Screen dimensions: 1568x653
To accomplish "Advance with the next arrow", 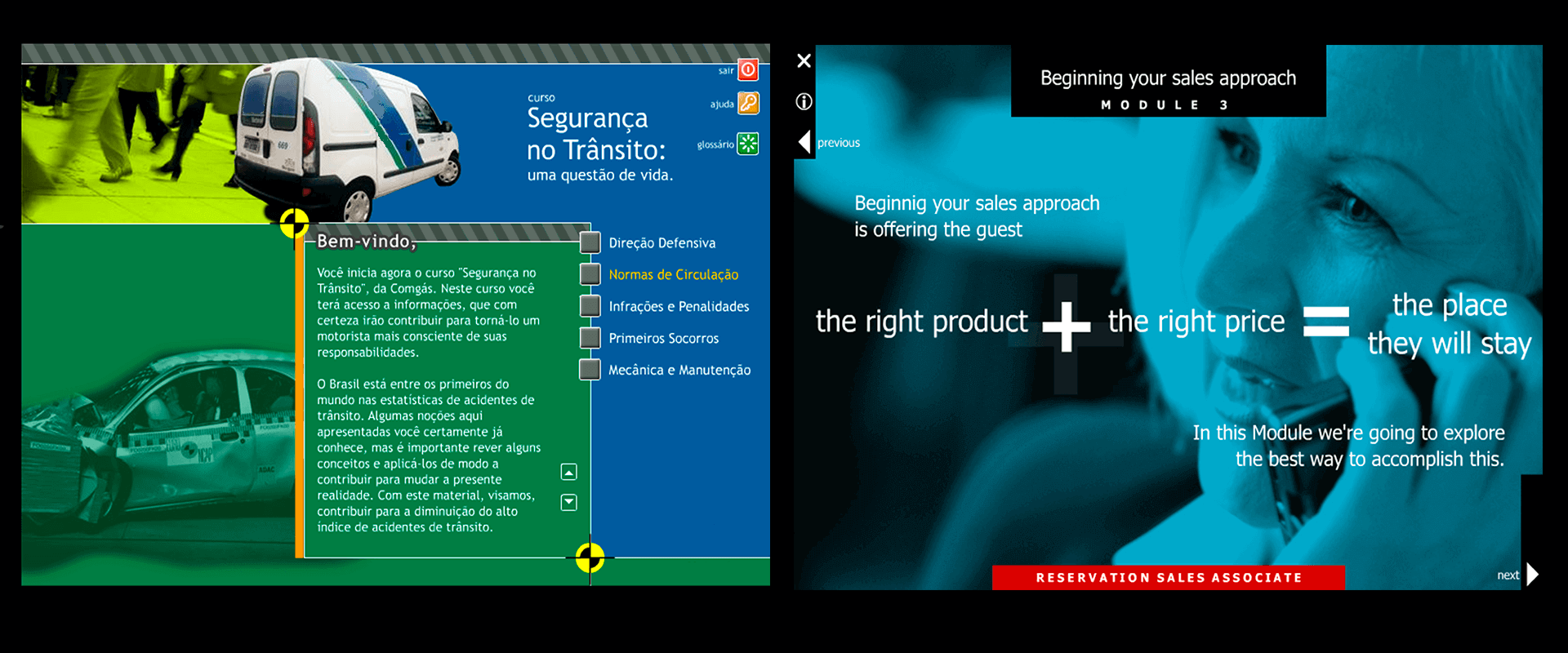I will tap(1533, 575).
